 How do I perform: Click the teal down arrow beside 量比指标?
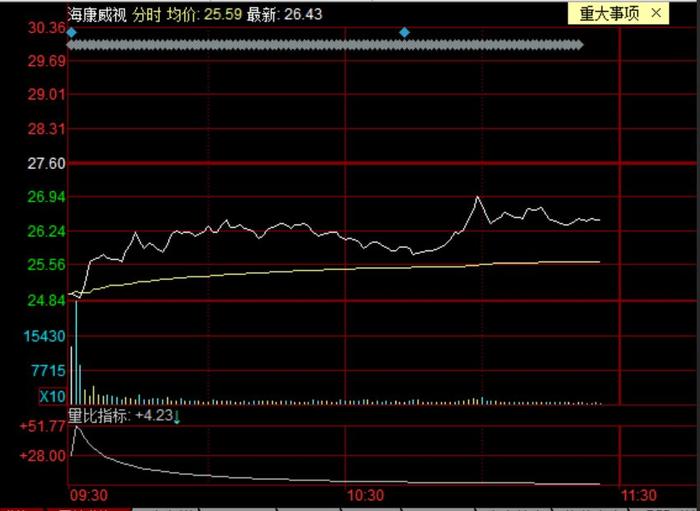177,417
